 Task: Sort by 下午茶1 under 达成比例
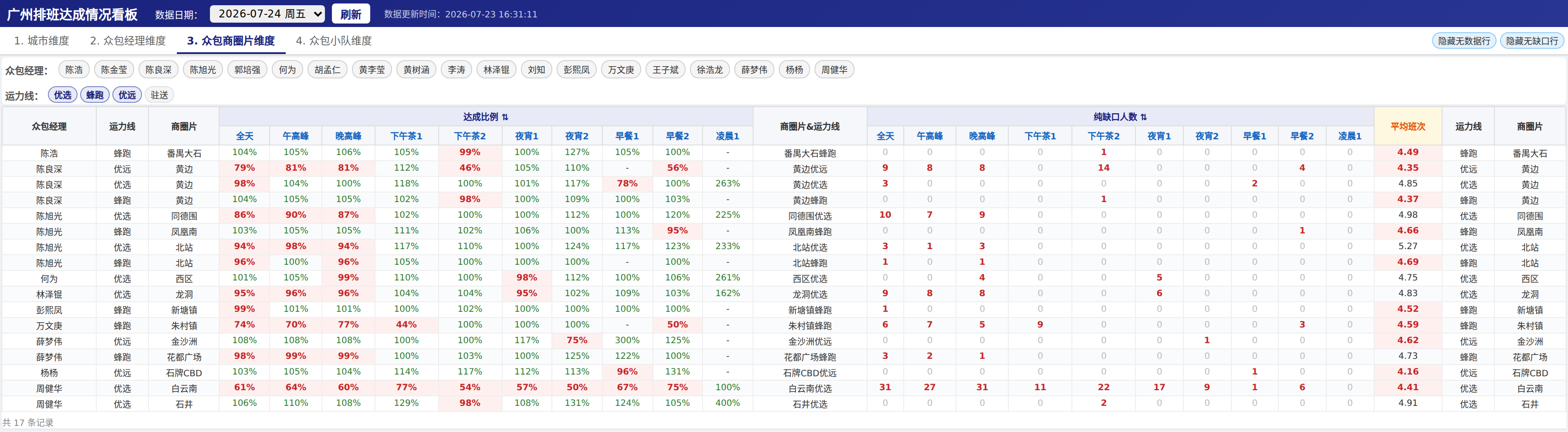coord(406,136)
